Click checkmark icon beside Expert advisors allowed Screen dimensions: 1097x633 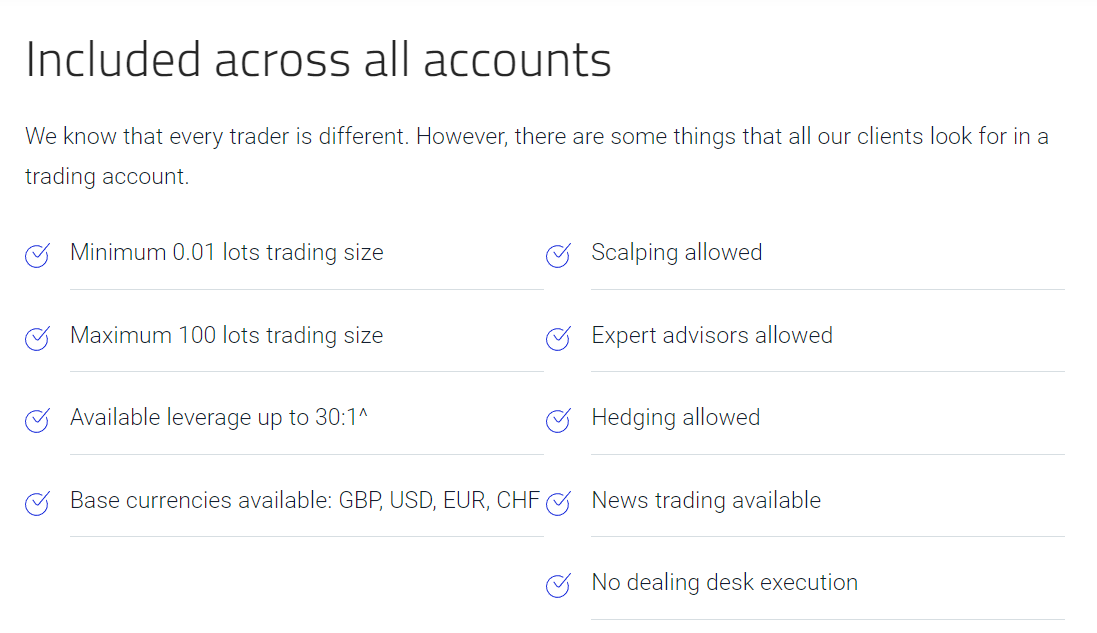[558, 338]
